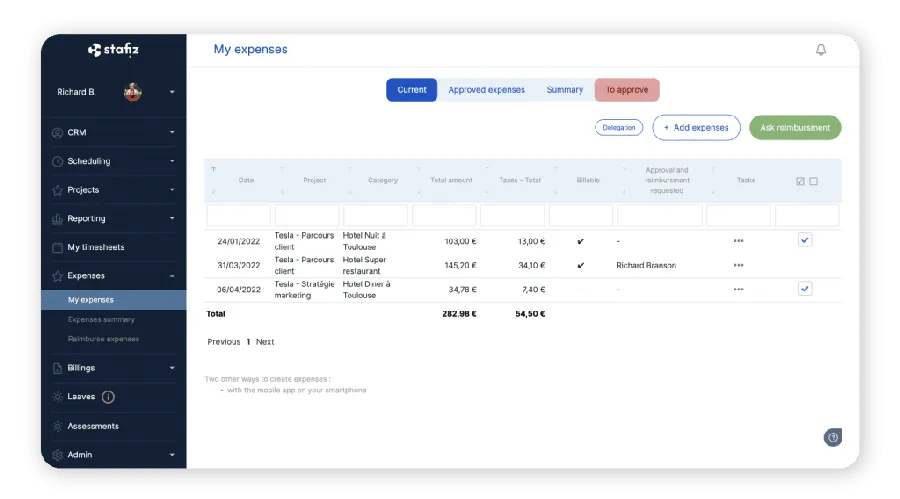The width and height of the screenshot is (900, 499).
Task: Click the Add expenses button
Action: pyautogui.click(x=696, y=128)
